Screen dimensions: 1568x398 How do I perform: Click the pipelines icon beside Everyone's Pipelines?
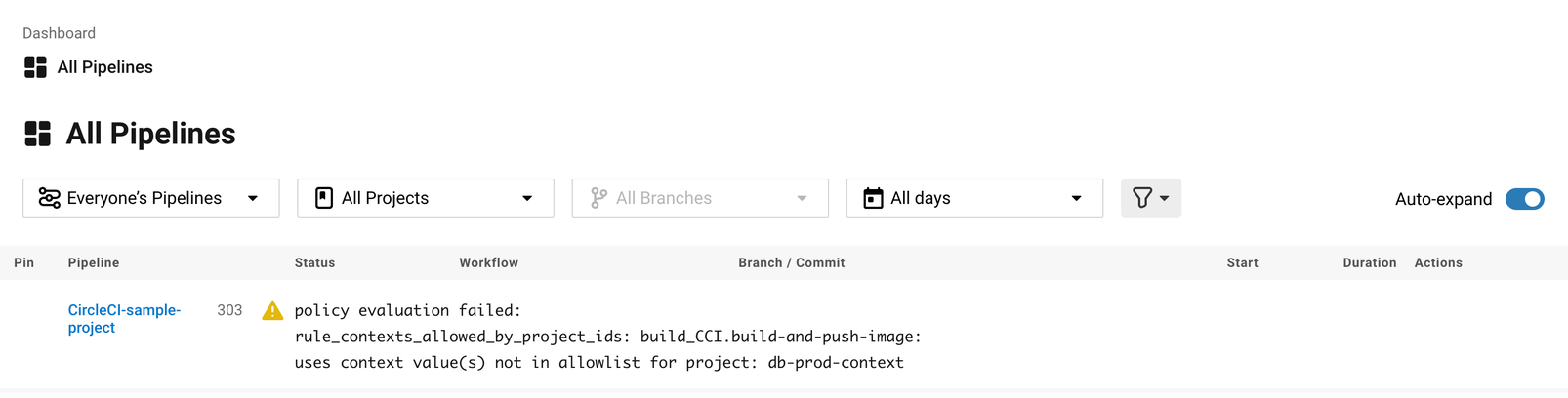[x=49, y=198]
